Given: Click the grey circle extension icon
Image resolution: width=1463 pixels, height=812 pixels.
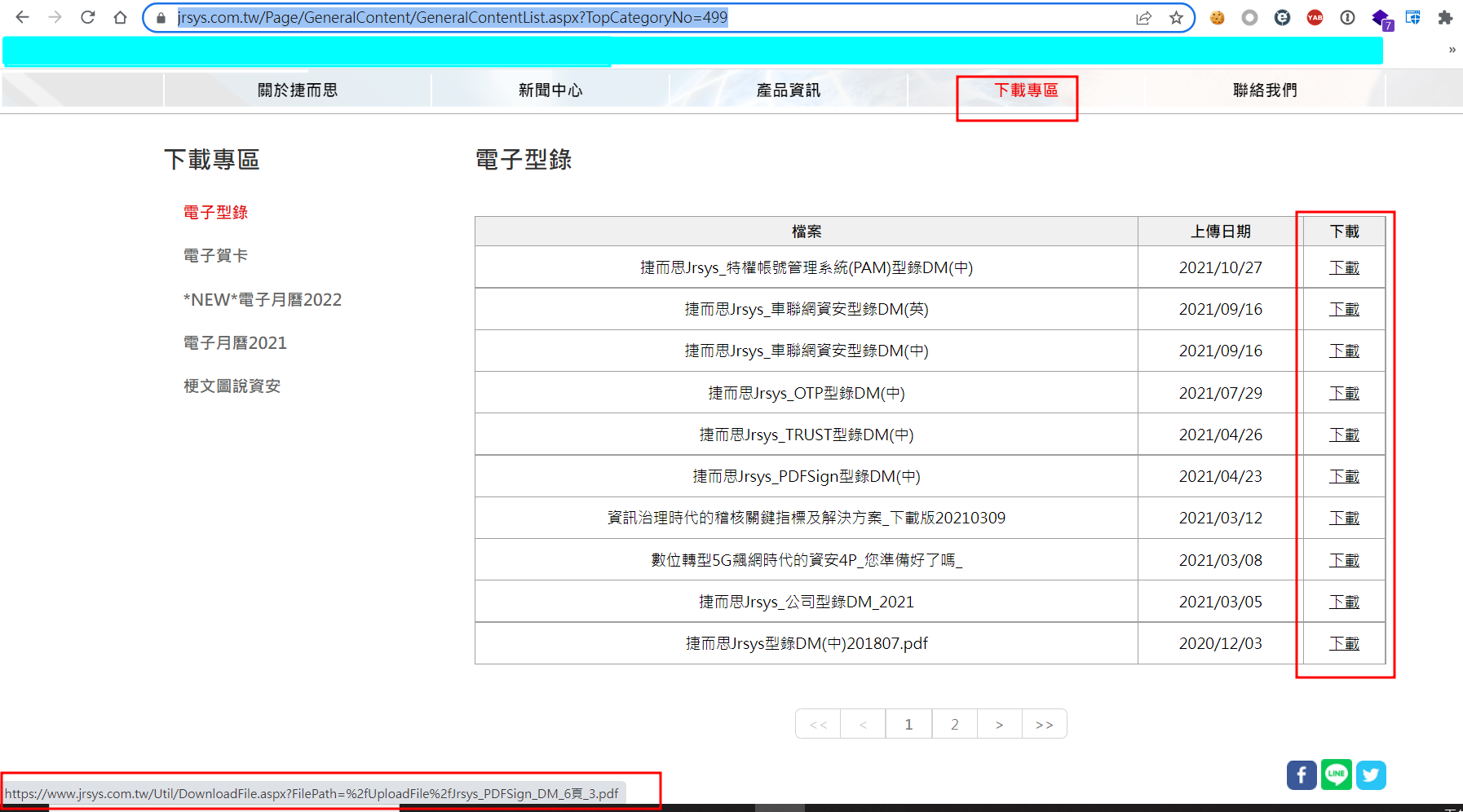Looking at the screenshot, I should click(1249, 17).
